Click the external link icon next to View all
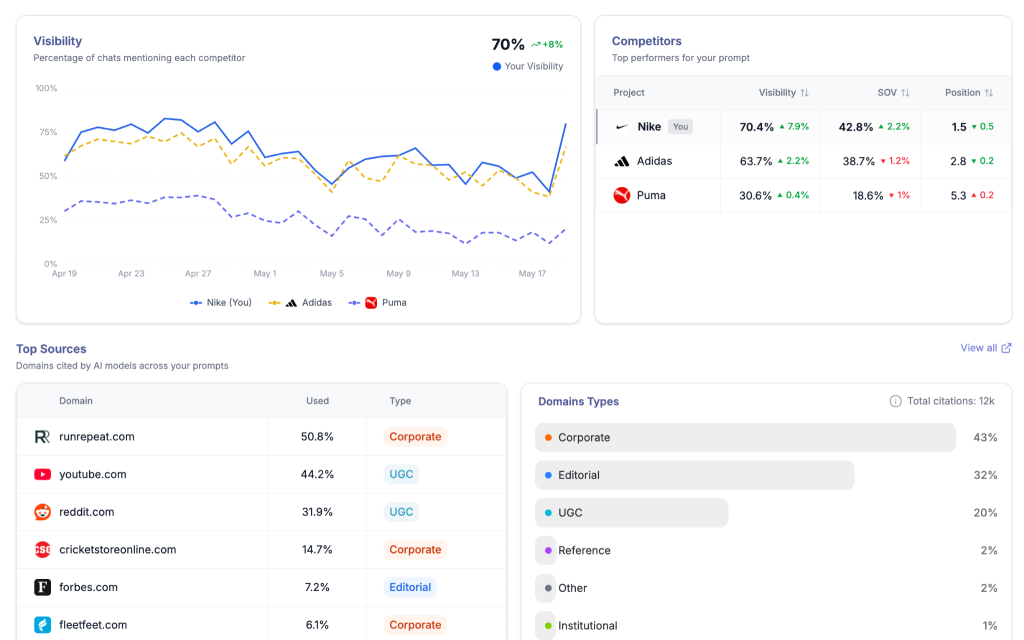This screenshot has width=1024, height=640. [1006, 348]
